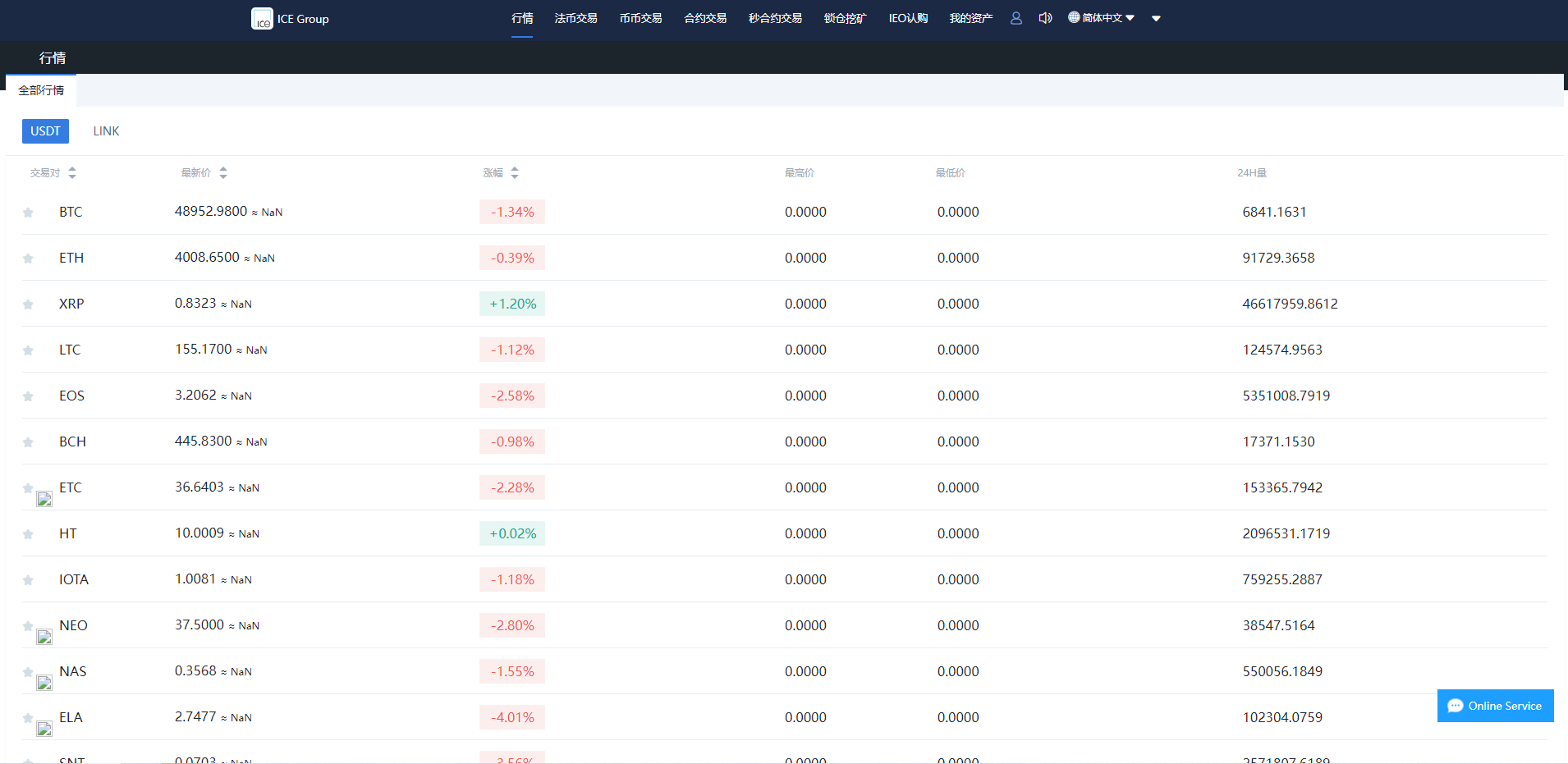Open the LTC trading pair row
Screen dimensions: 1568x764
[x=70, y=350]
